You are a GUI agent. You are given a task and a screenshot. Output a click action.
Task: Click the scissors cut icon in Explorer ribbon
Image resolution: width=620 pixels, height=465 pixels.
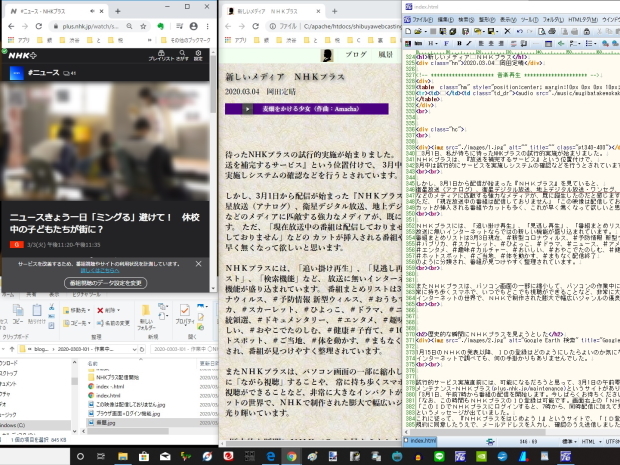point(52,307)
